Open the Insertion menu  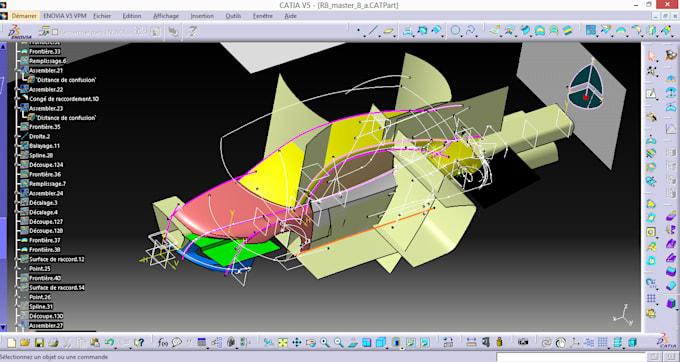coord(202,16)
